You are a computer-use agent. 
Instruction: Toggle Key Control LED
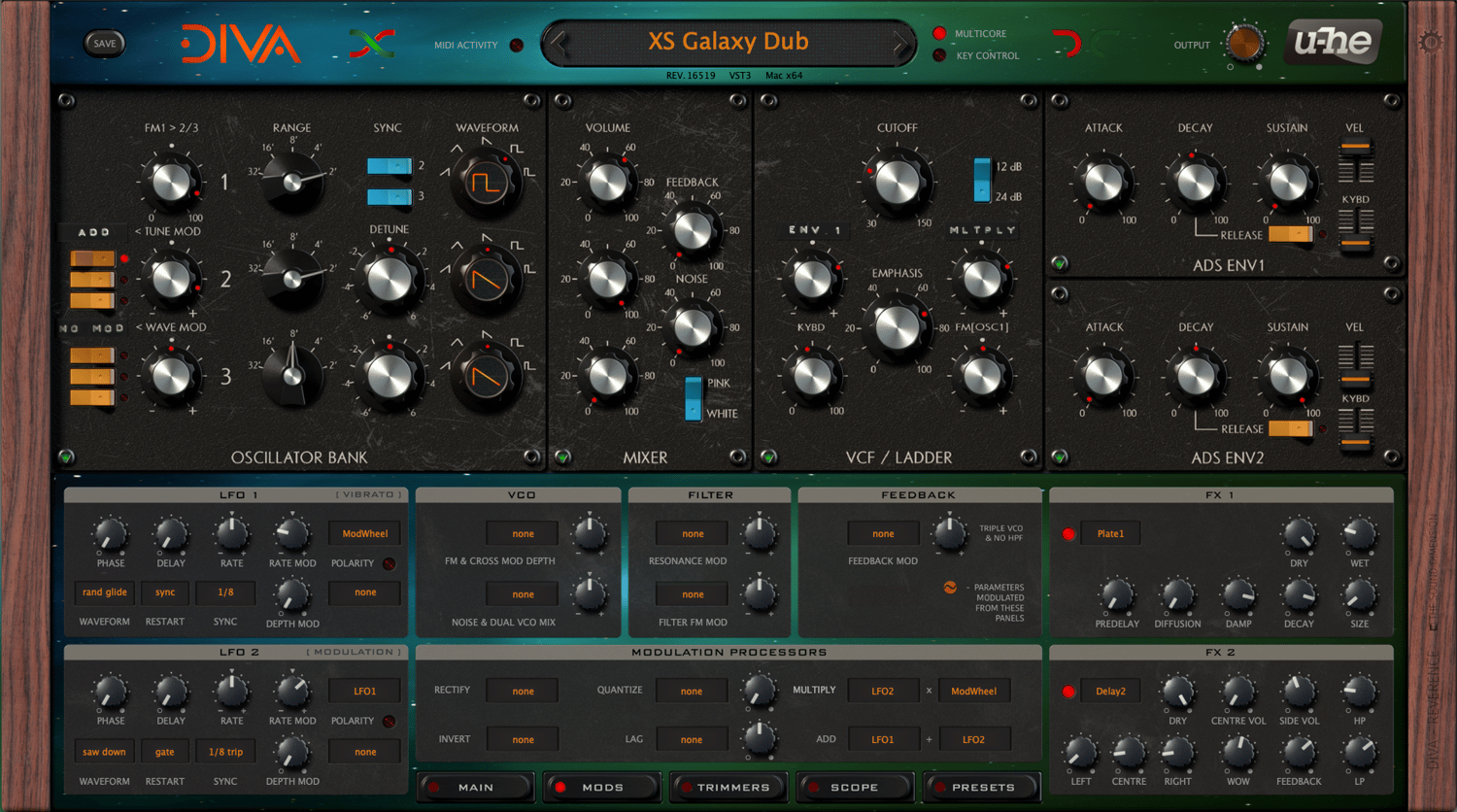point(939,55)
